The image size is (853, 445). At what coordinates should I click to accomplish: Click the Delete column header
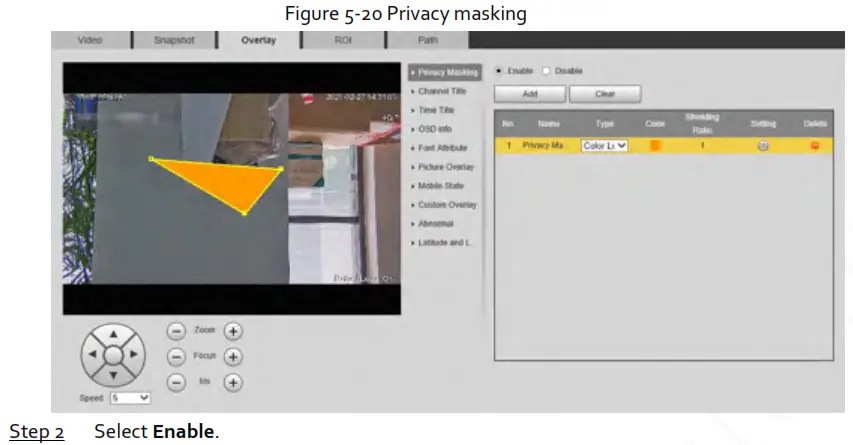pos(815,123)
